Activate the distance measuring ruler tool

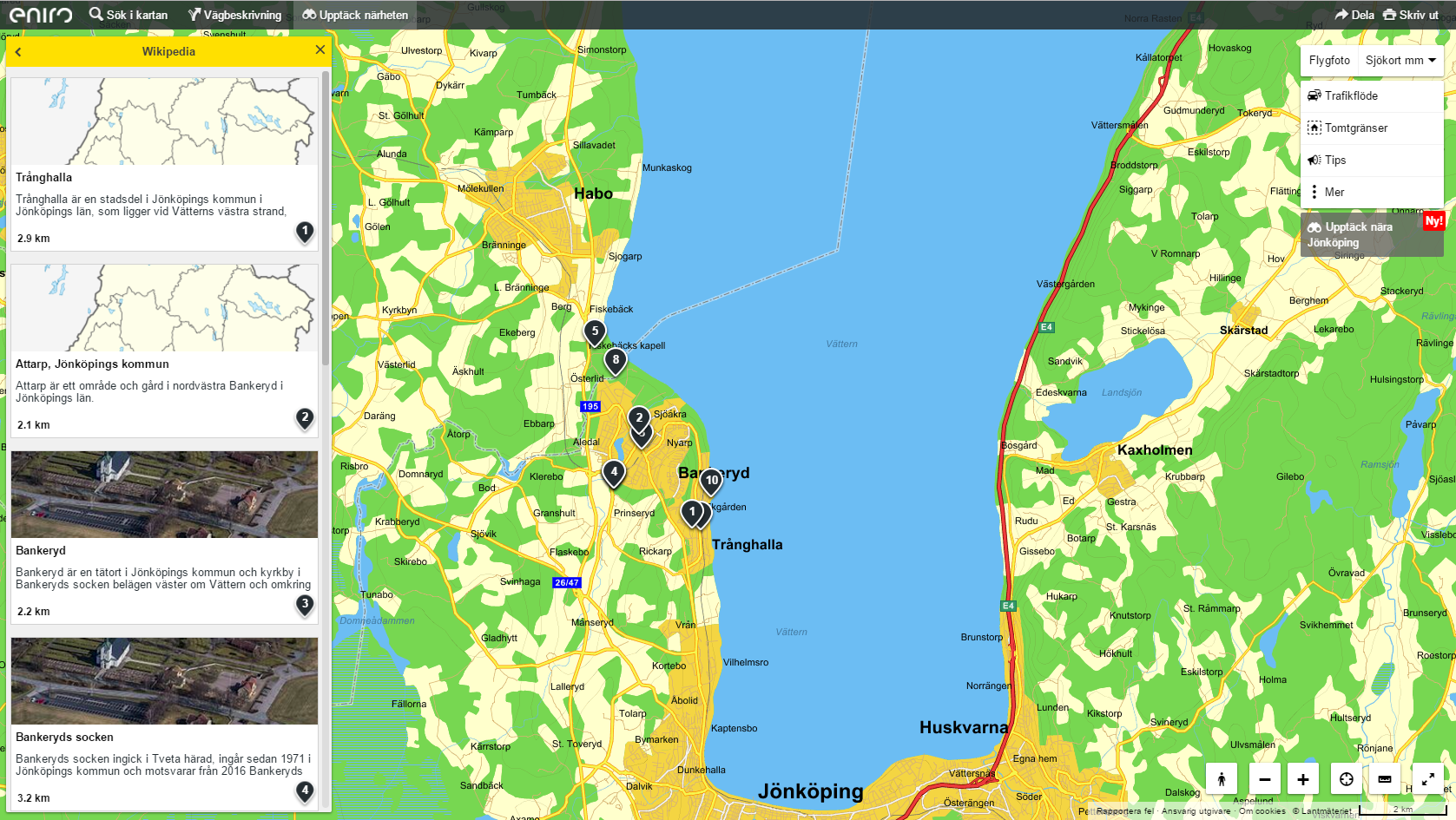tap(1384, 779)
